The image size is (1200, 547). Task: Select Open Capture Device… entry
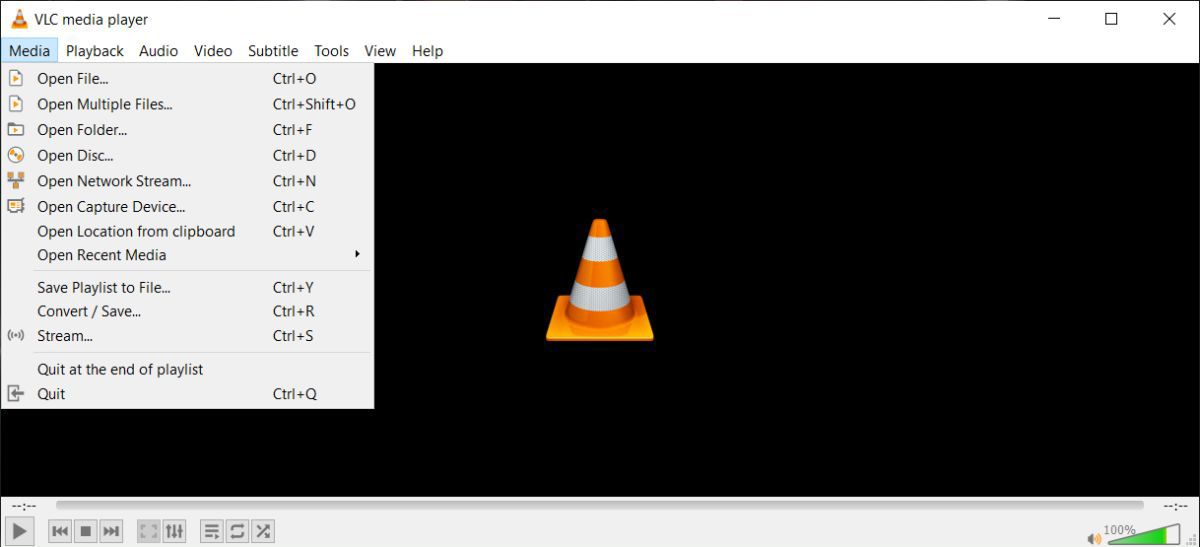tap(187, 207)
